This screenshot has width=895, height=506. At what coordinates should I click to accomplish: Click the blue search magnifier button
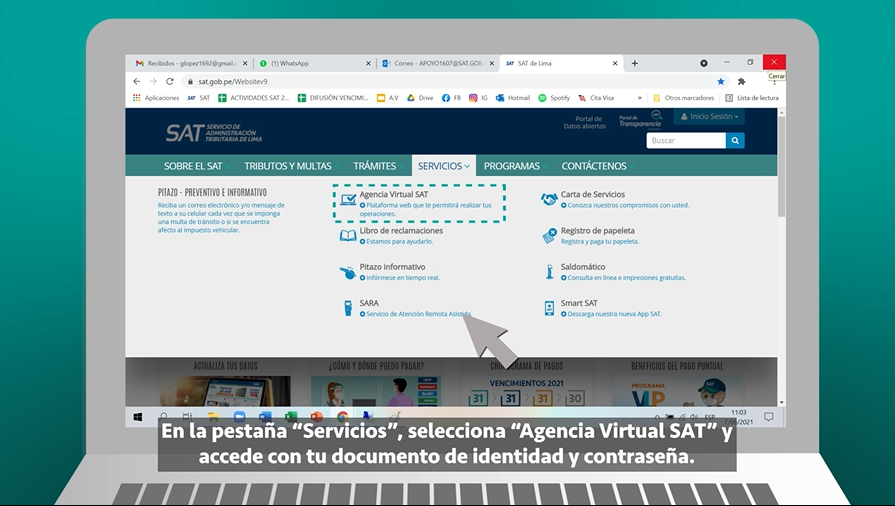735,140
